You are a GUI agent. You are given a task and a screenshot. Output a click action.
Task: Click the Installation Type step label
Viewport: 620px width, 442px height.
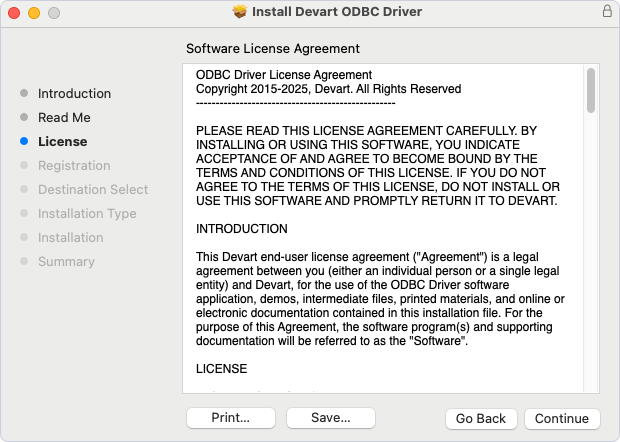(x=87, y=213)
